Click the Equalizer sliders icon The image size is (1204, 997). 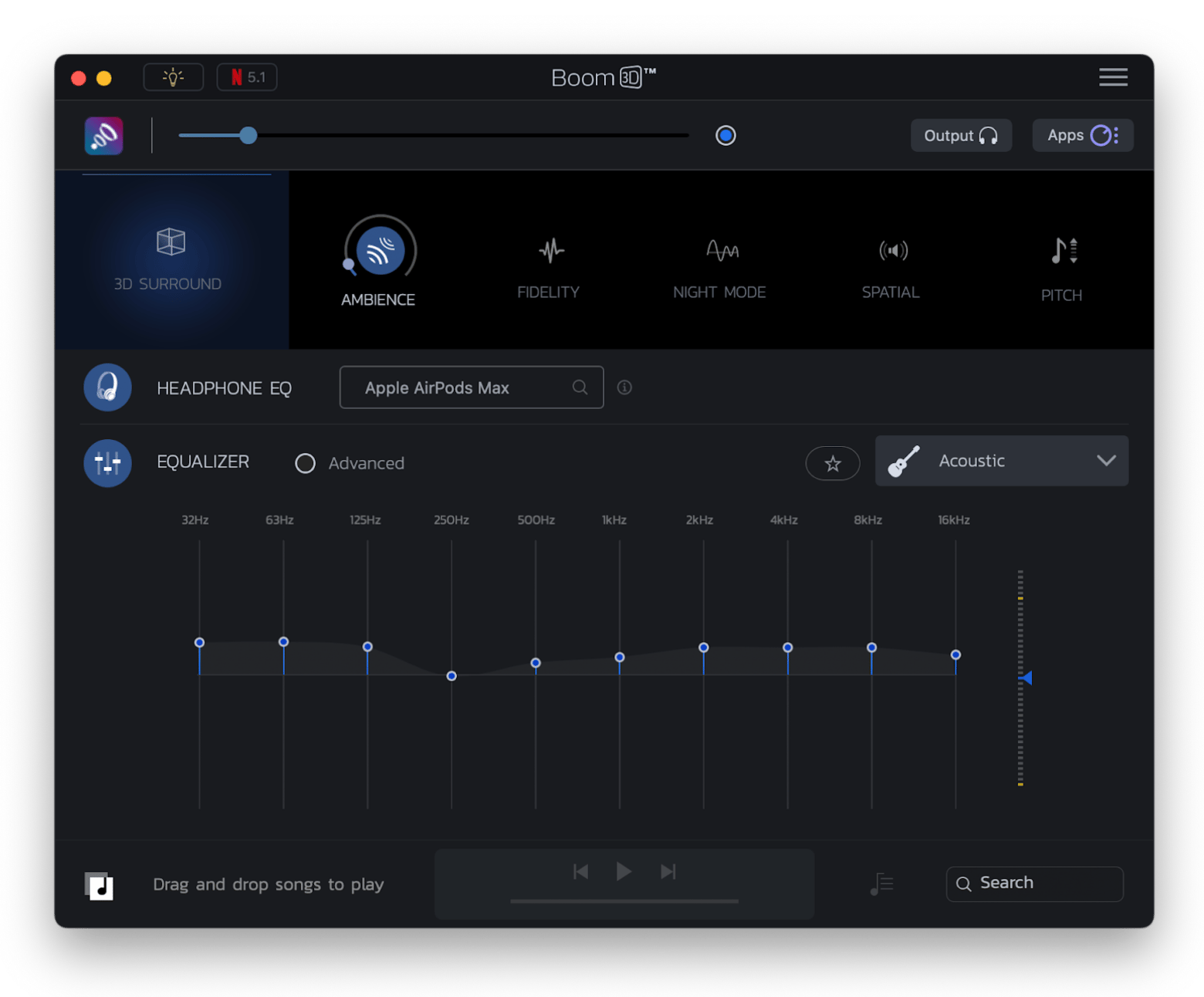click(107, 463)
